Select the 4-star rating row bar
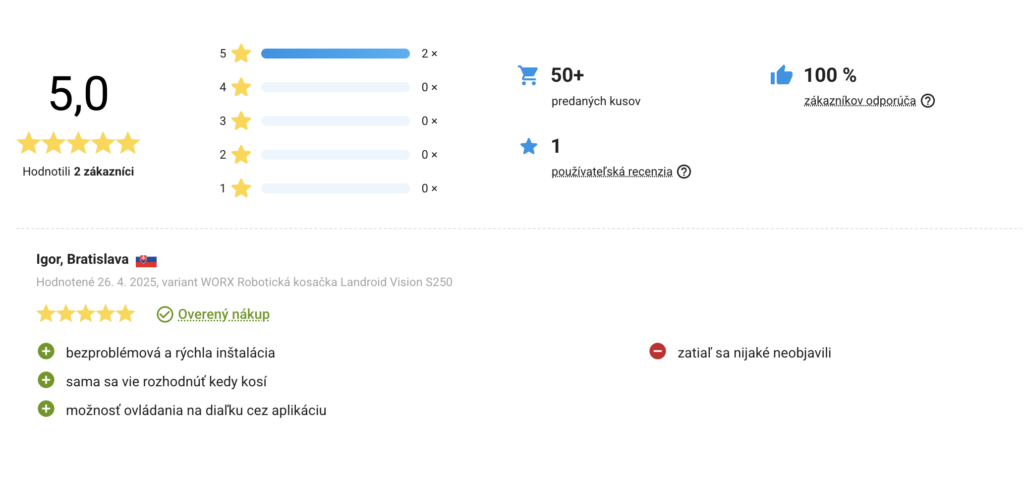The width and height of the screenshot is (1024, 479). point(335,87)
